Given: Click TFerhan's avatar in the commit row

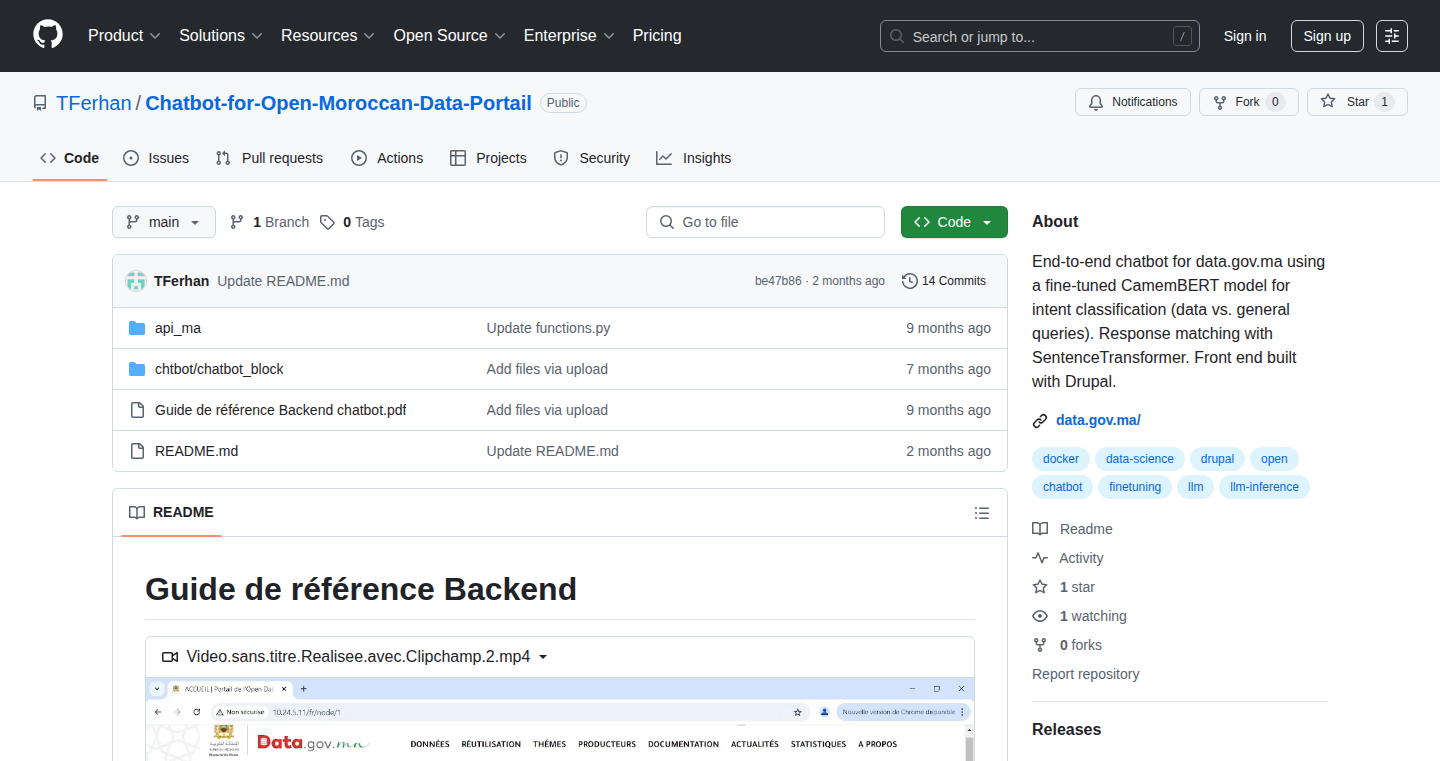Looking at the screenshot, I should pos(136,281).
